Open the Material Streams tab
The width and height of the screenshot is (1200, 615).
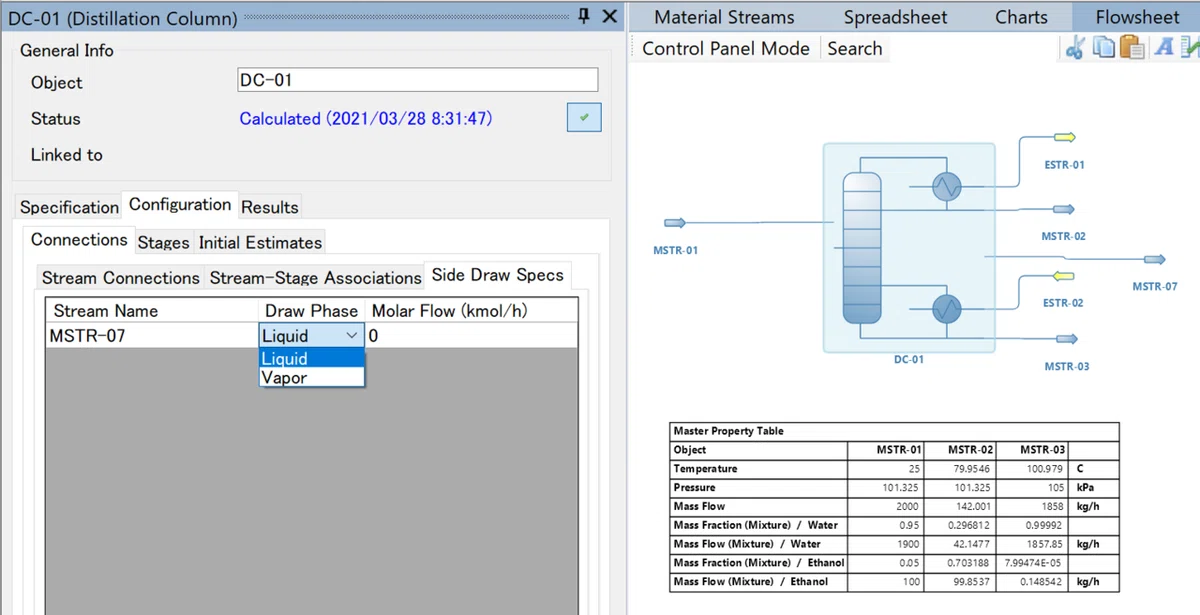(x=724, y=17)
